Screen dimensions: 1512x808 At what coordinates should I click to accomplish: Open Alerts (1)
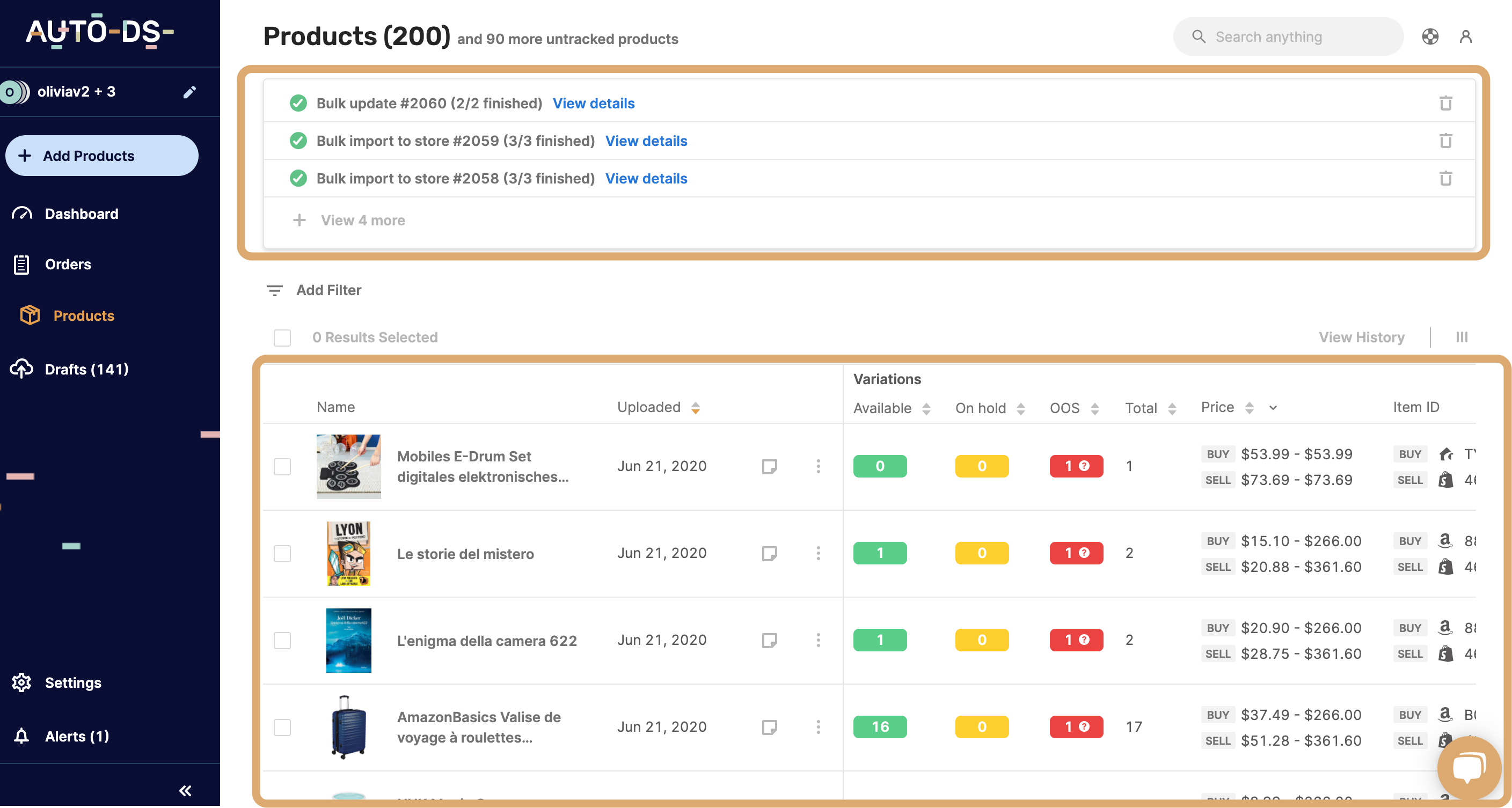tap(61, 737)
